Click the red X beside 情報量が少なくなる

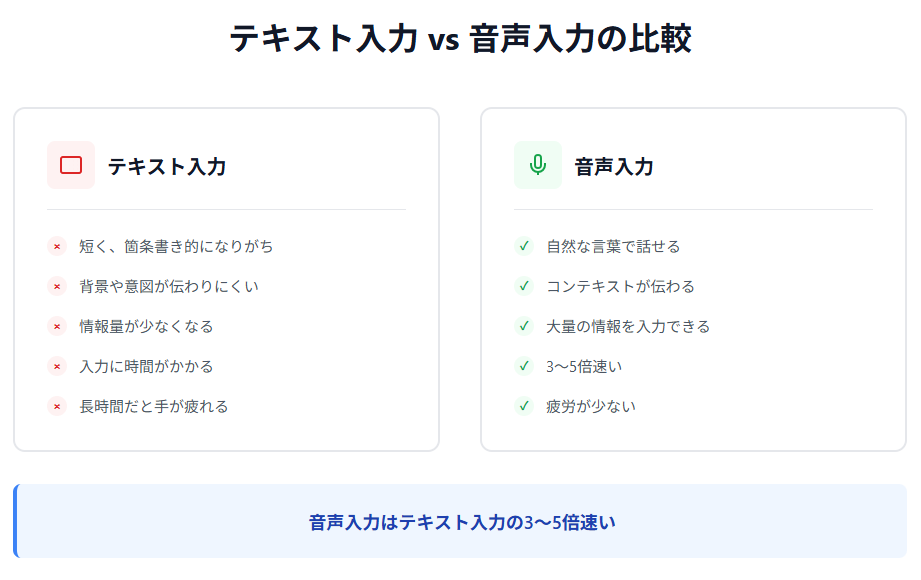click(57, 326)
